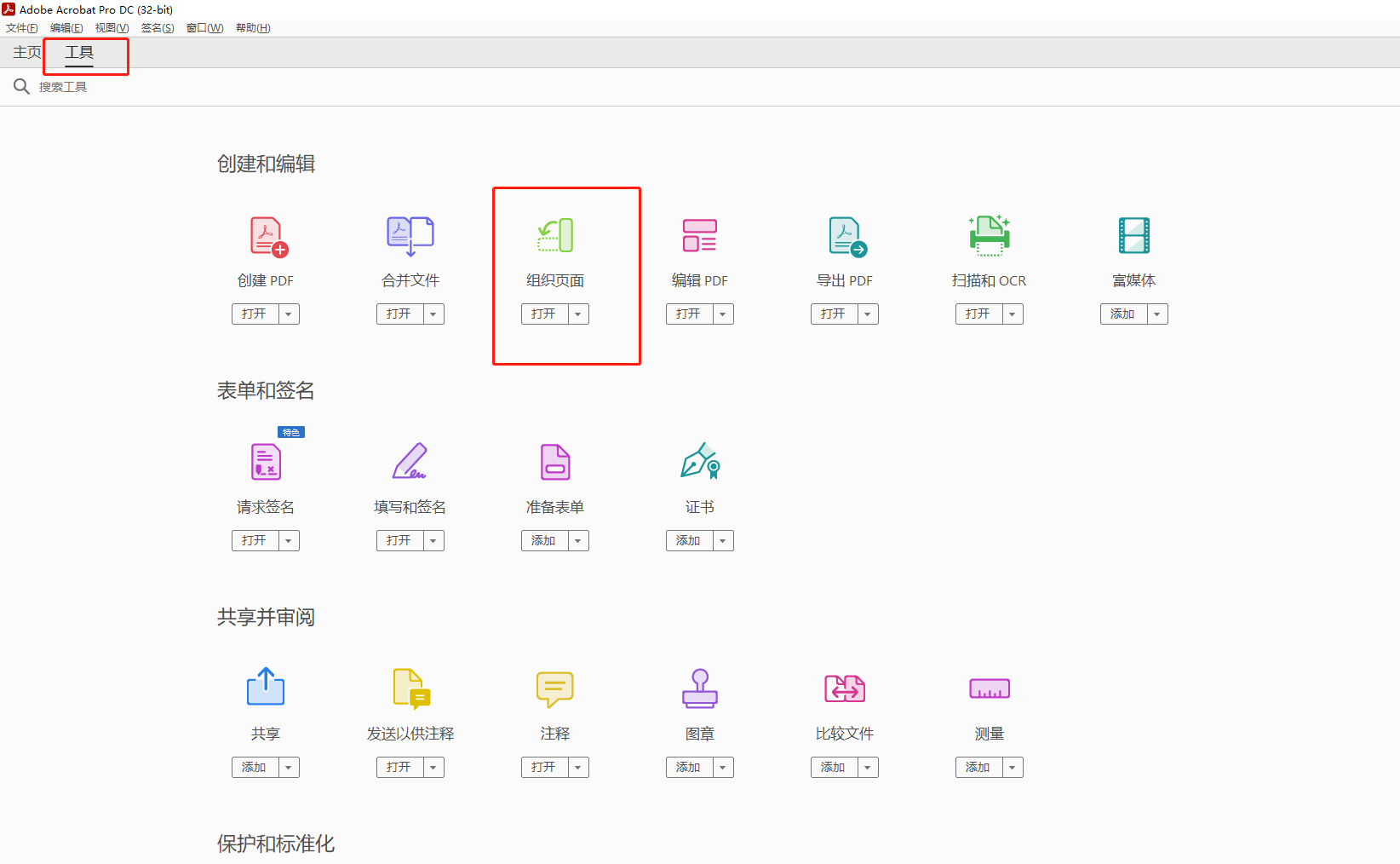Open the 窗口(W) menu
Screen dimensions: 1400x864
pos(204,28)
